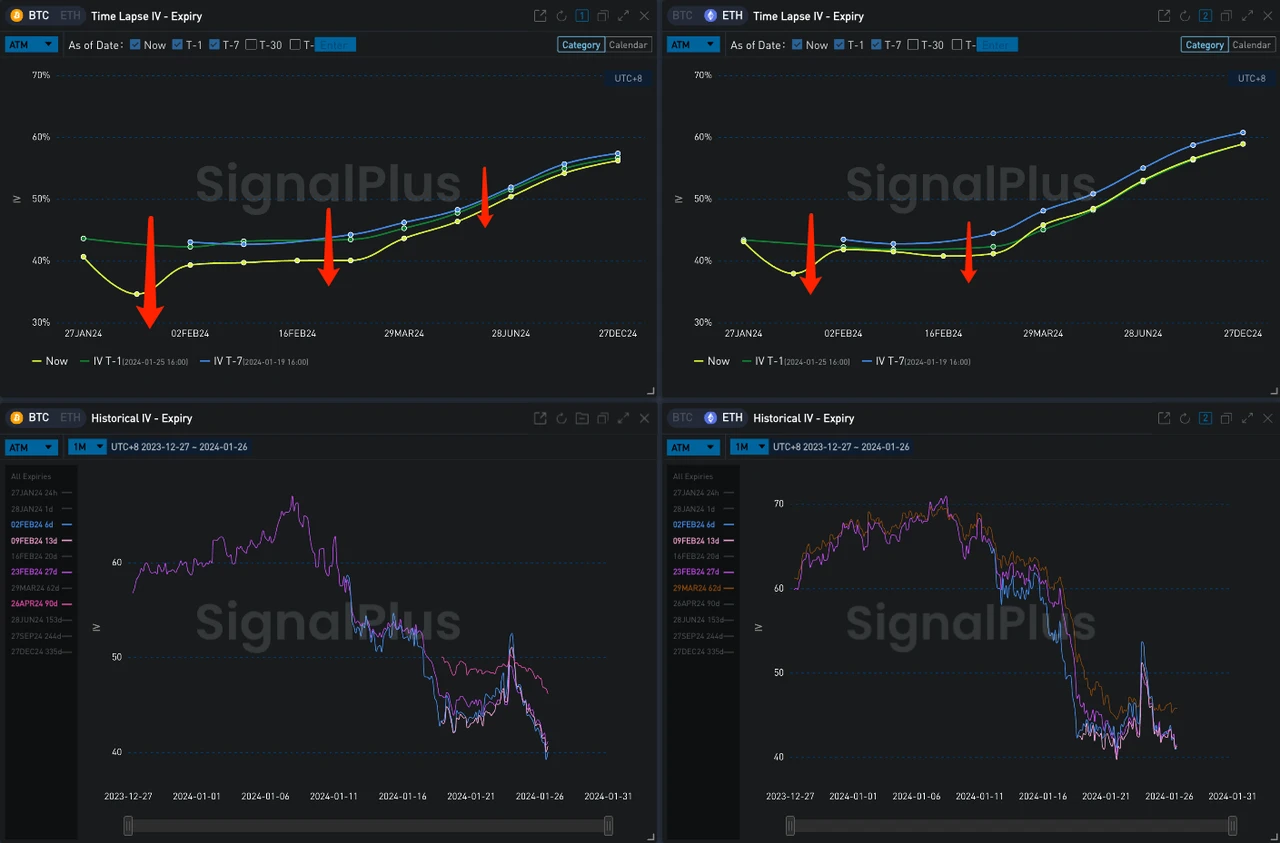Duplicate the BTC Historical IV panel
The height and width of the screenshot is (843, 1280).
coord(602,418)
